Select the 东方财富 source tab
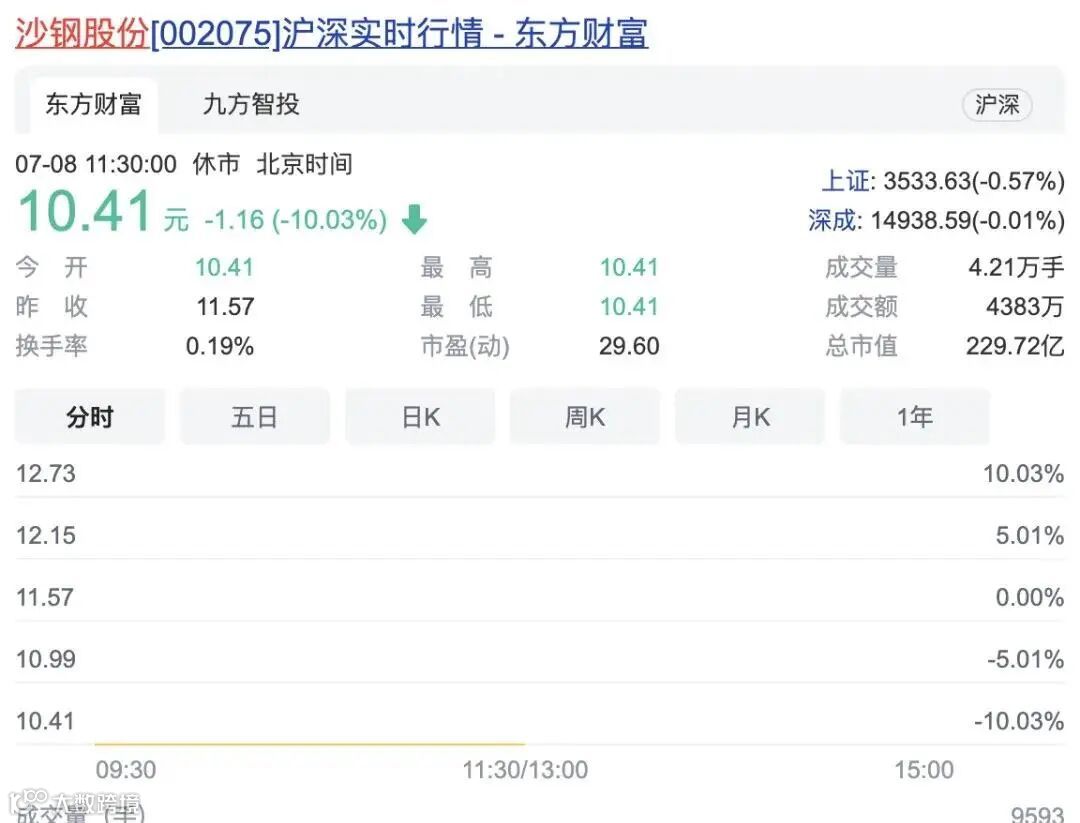Image resolution: width=1080 pixels, height=823 pixels. point(94,105)
